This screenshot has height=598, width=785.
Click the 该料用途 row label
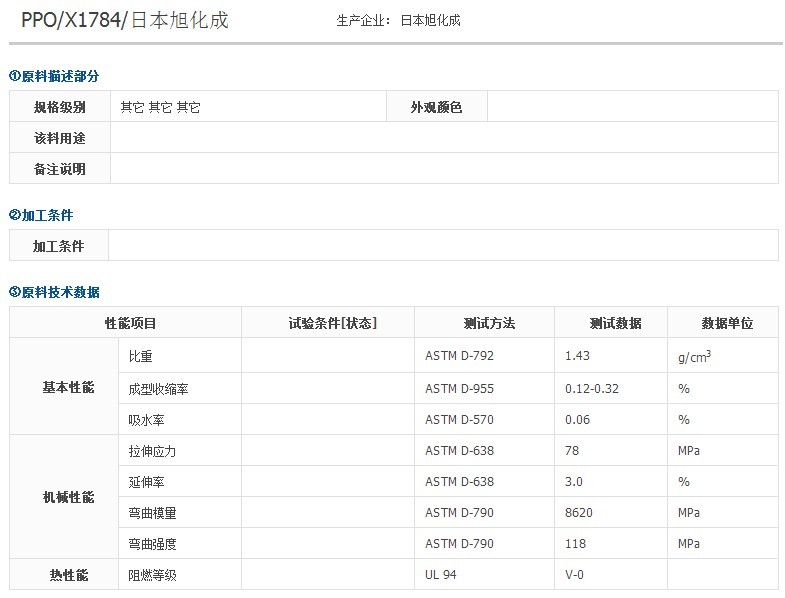click(60, 138)
